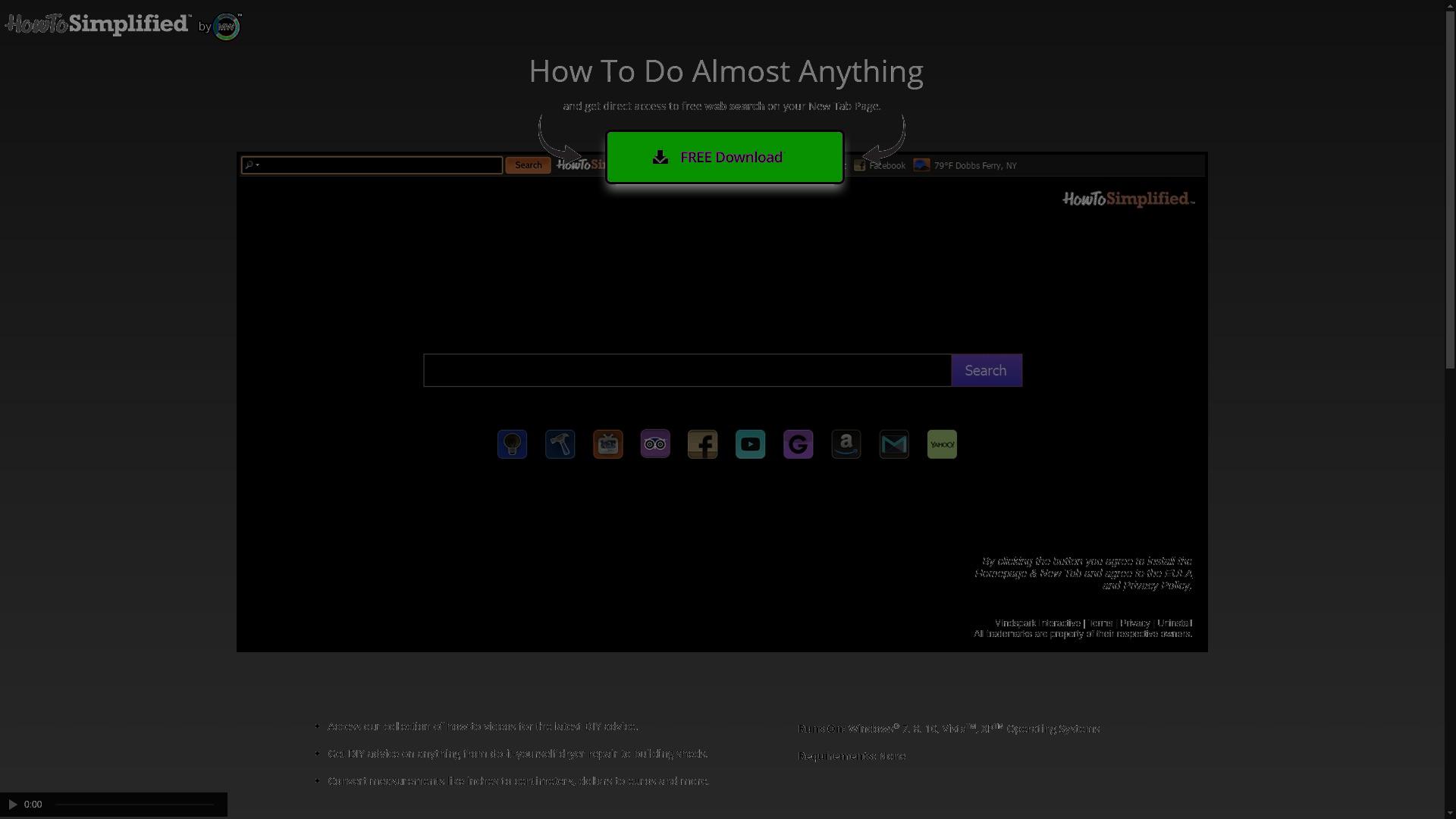Click the 'Requirements: None' text
1456x819 pixels.
tap(852, 756)
